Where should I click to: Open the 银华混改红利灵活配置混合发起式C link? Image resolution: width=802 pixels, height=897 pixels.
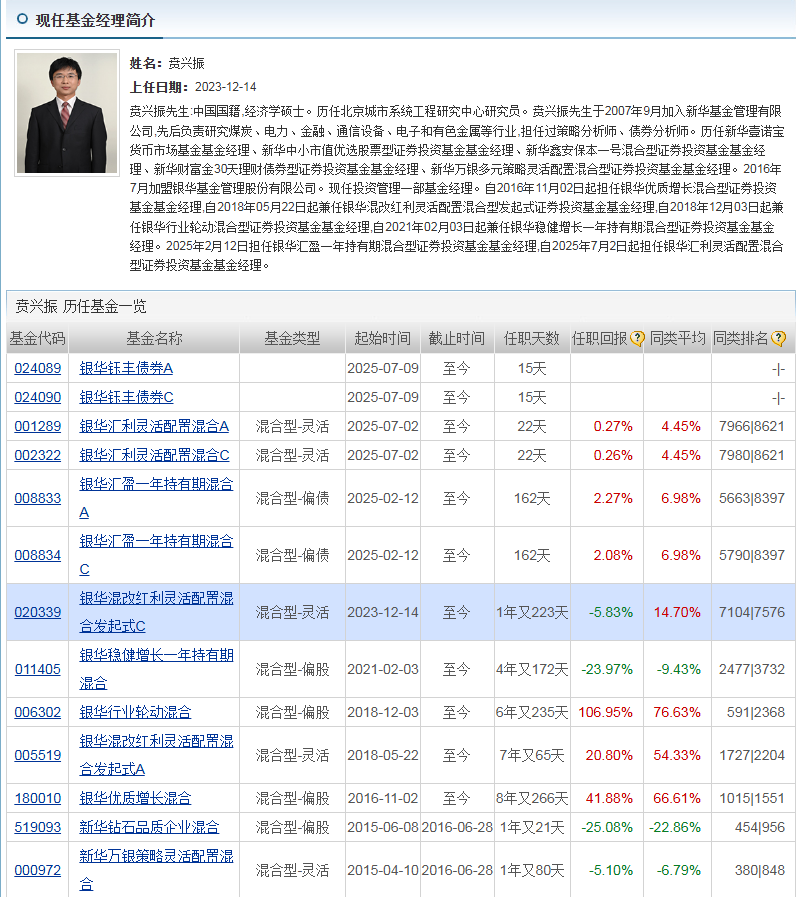pos(156,613)
